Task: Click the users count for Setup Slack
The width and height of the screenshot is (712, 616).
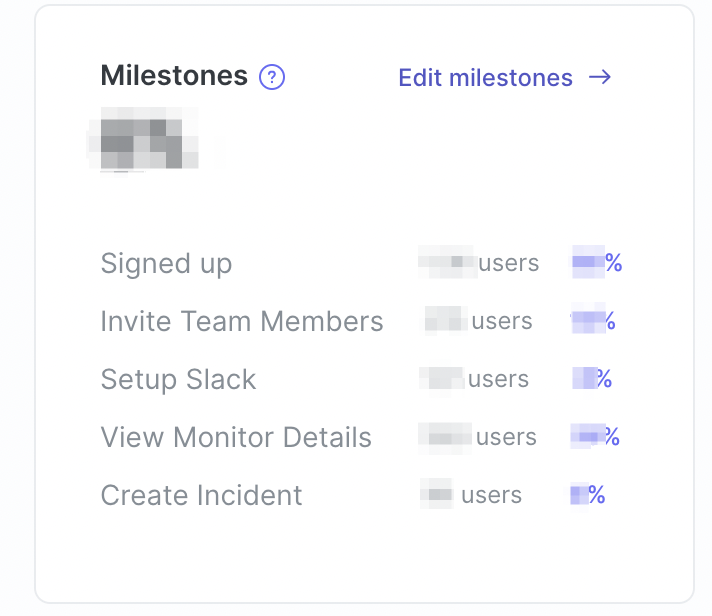Action: [x=474, y=379]
